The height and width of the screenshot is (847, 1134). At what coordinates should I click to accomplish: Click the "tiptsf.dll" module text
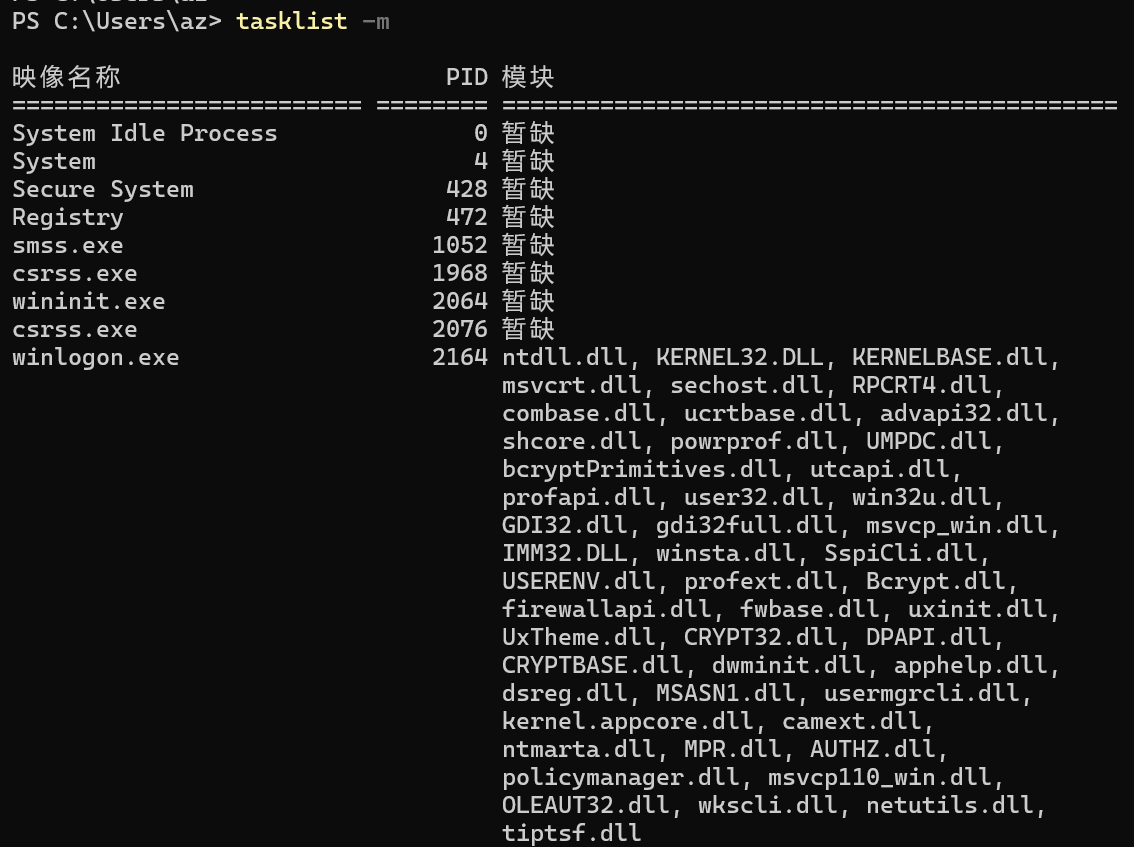571,833
